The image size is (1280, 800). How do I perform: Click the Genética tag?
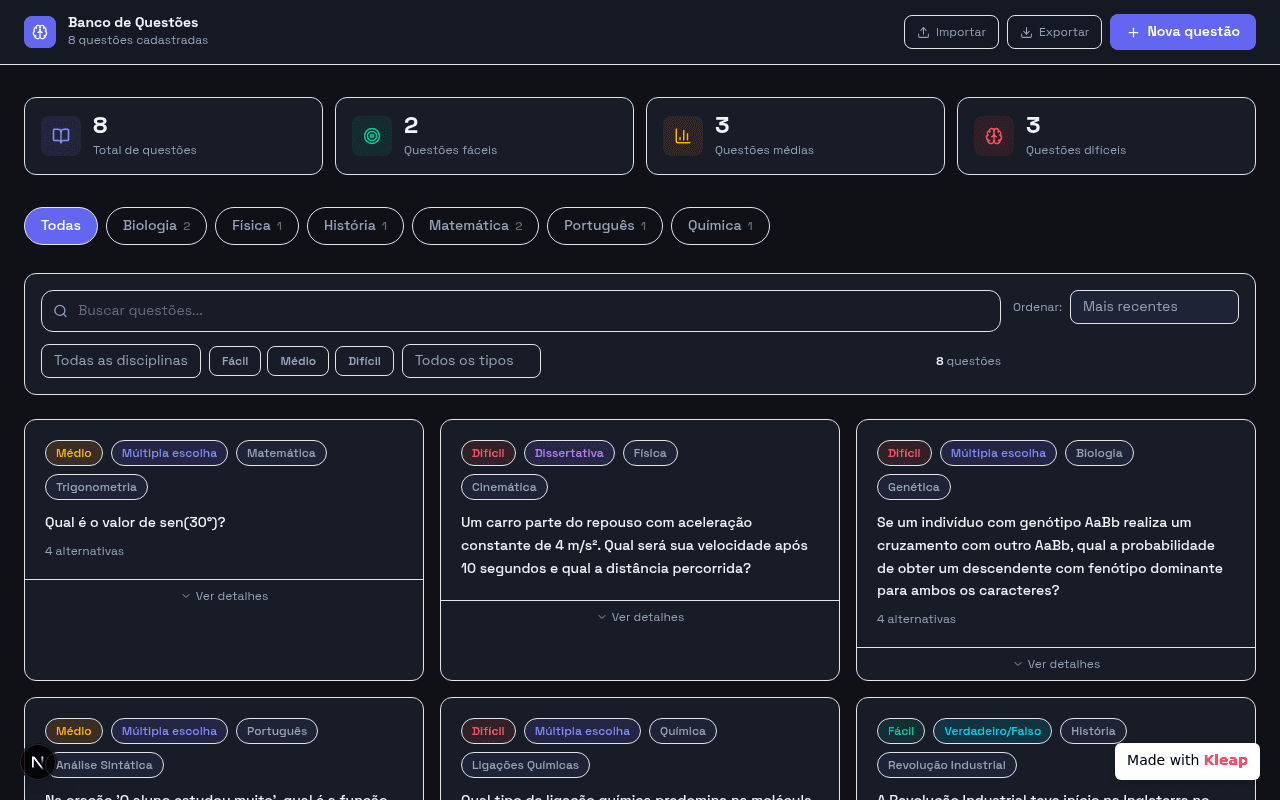(x=914, y=487)
